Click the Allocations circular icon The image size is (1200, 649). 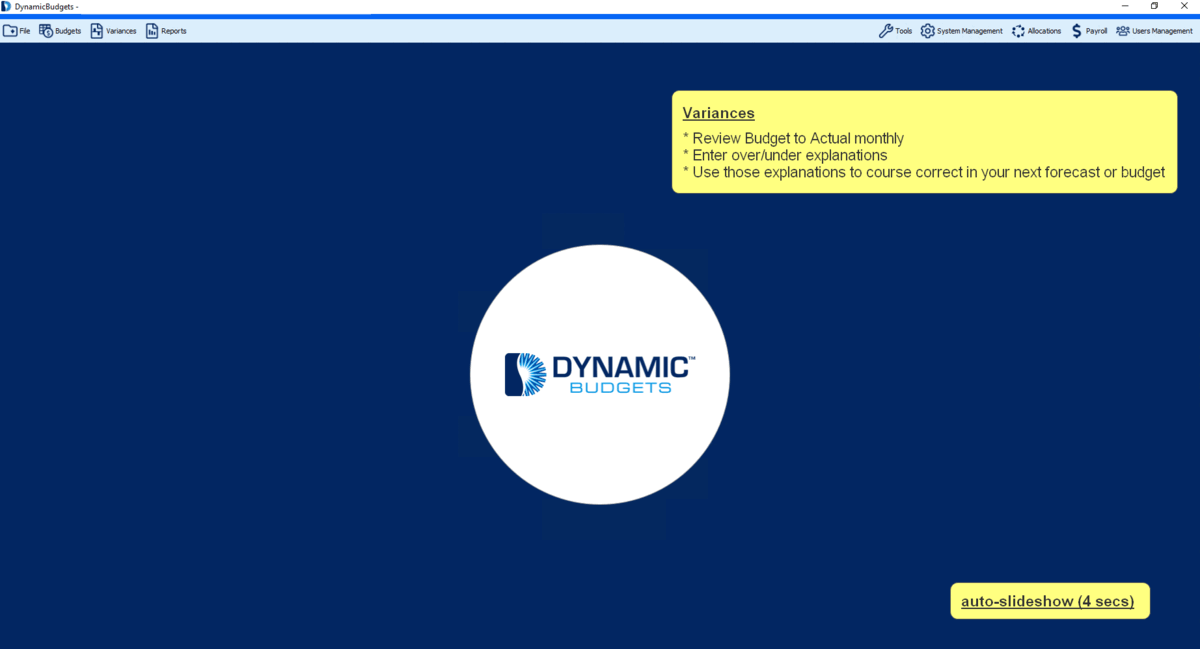(1018, 31)
